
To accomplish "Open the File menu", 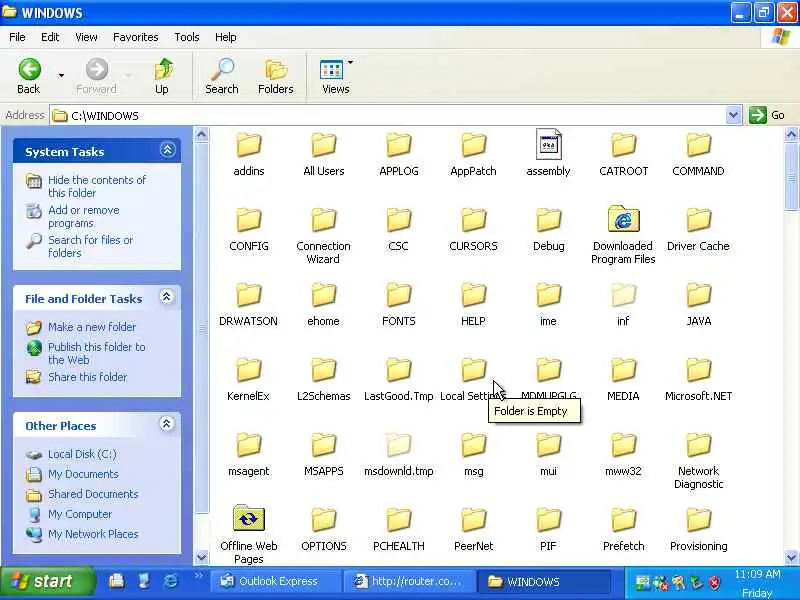I will click(17, 37).
